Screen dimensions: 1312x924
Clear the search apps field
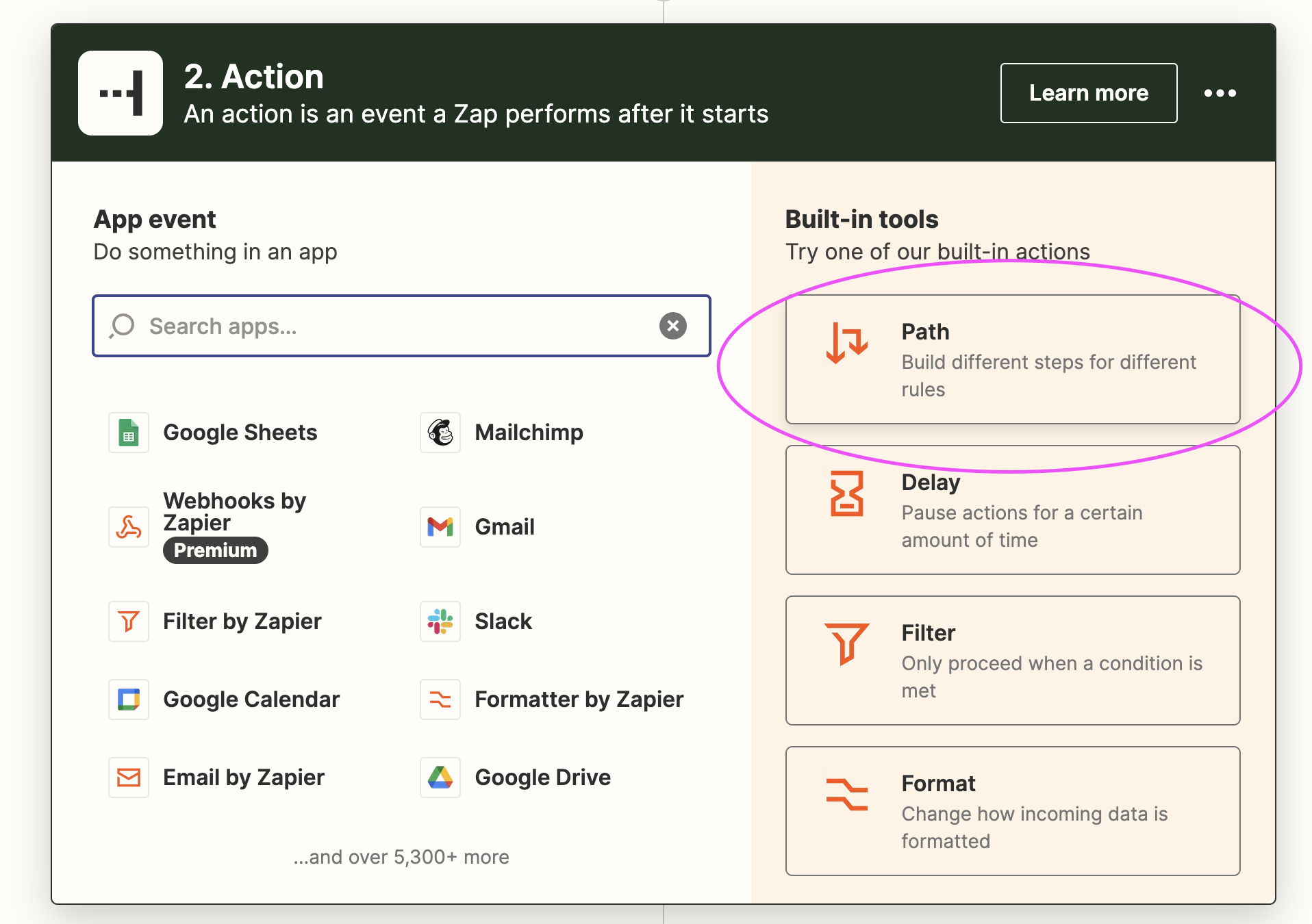(x=672, y=326)
